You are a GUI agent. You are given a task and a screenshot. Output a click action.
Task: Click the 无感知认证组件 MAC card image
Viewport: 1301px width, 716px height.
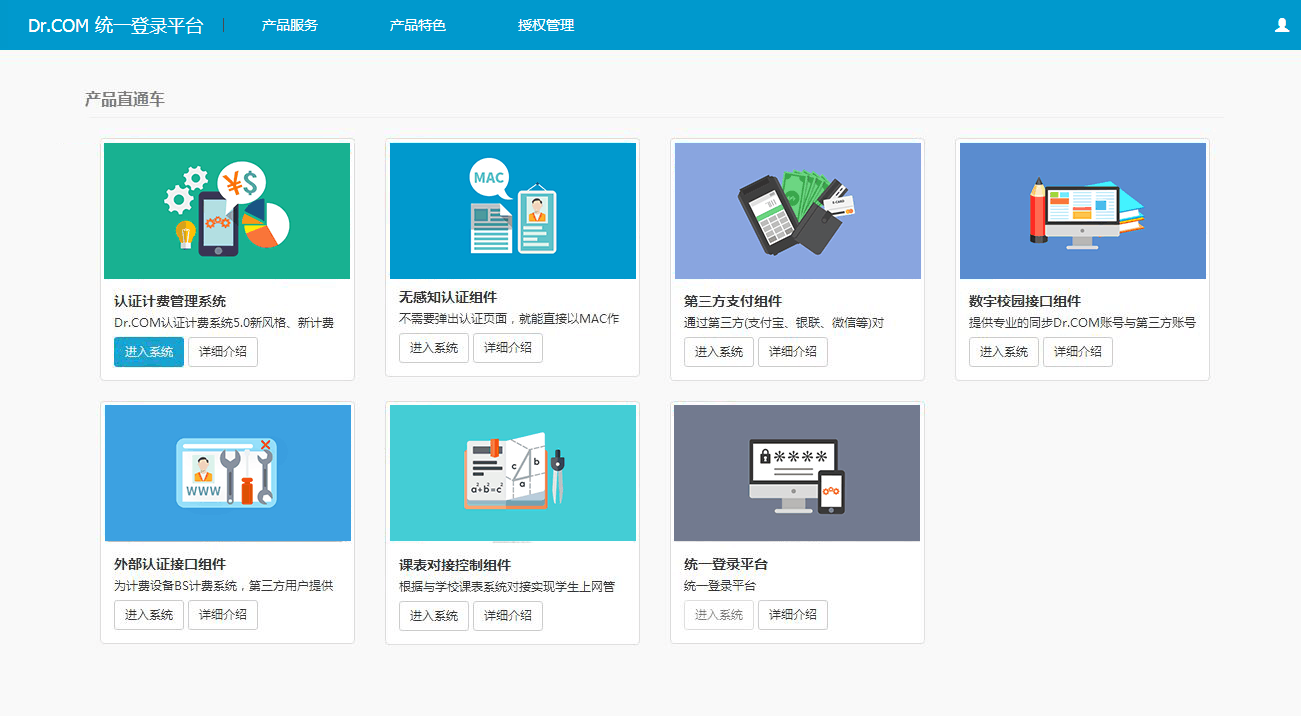coord(513,211)
